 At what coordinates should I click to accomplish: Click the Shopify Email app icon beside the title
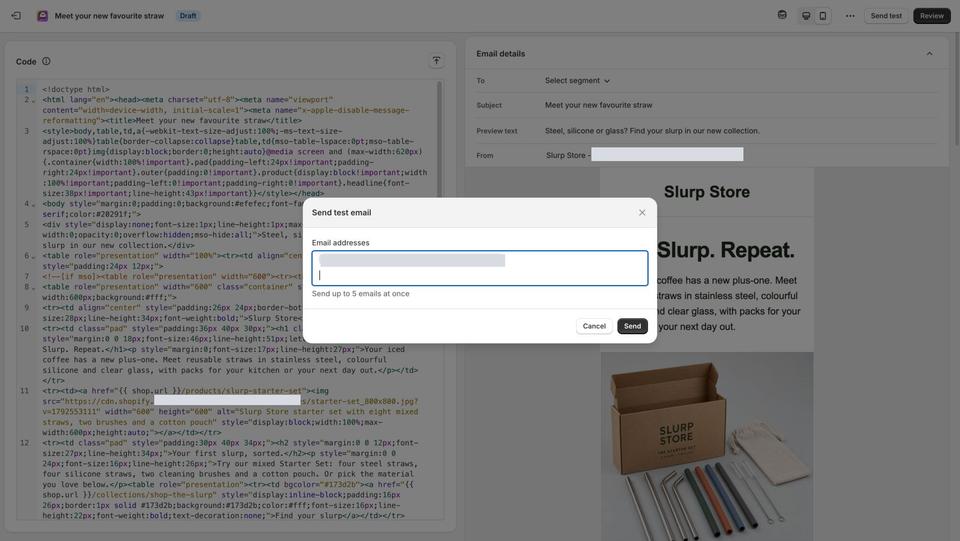(x=42, y=16)
